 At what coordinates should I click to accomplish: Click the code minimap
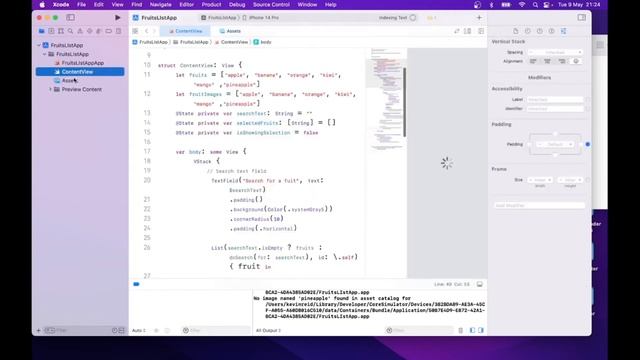[x=386, y=100]
